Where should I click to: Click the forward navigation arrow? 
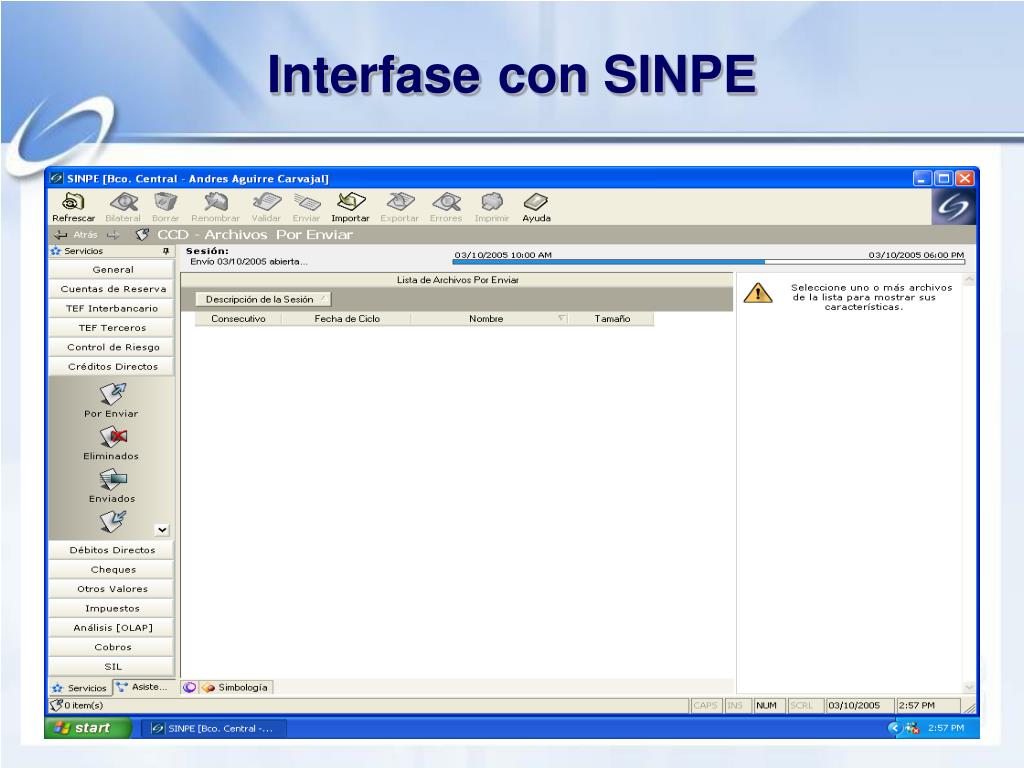[x=113, y=234]
